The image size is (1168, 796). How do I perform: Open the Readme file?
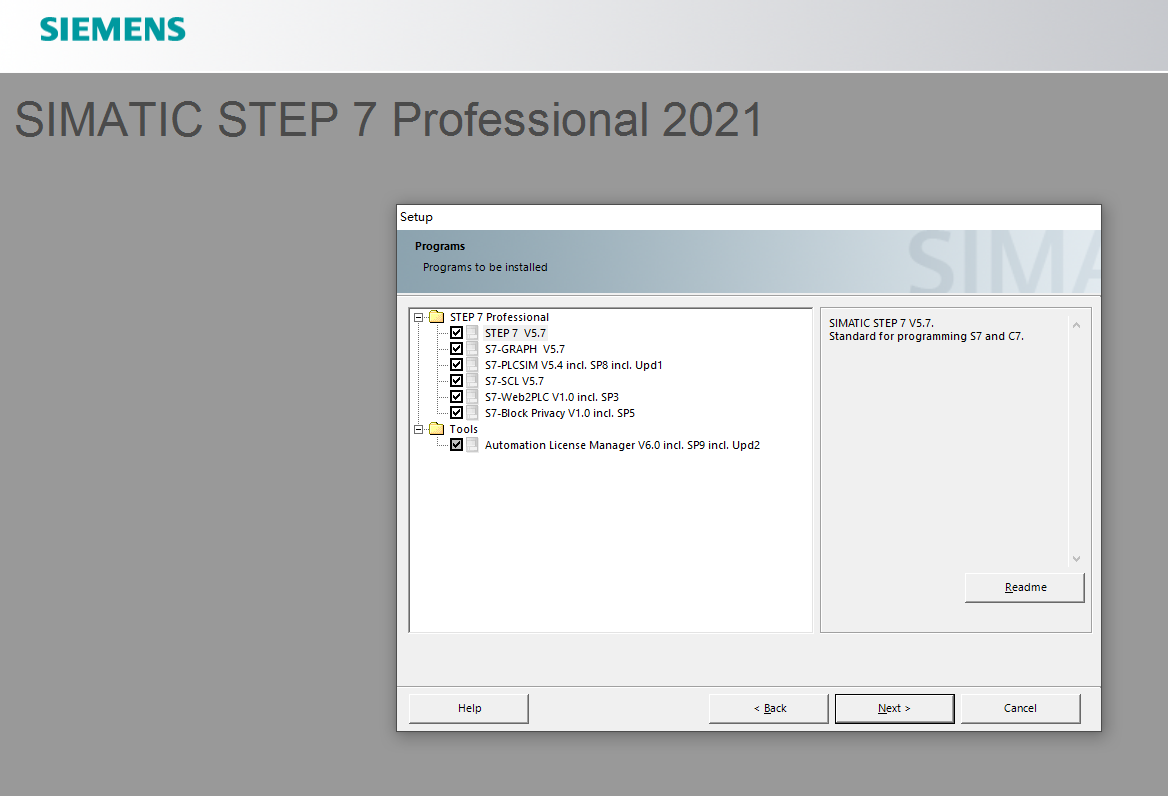pyautogui.click(x=1024, y=587)
